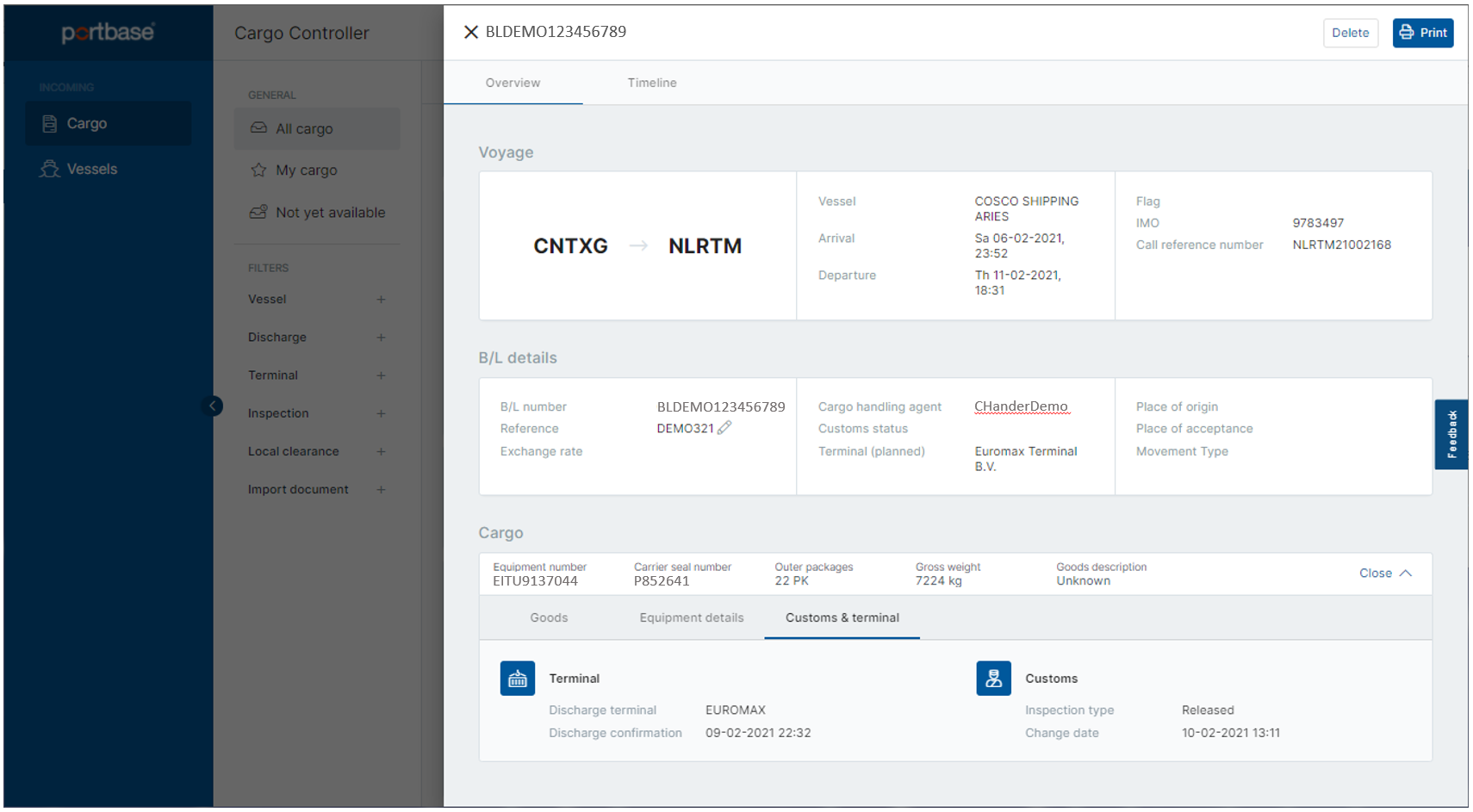Viewport: 1473px width, 812px height.
Task: Click the All cargo envelope icon
Action: [x=258, y=128]
